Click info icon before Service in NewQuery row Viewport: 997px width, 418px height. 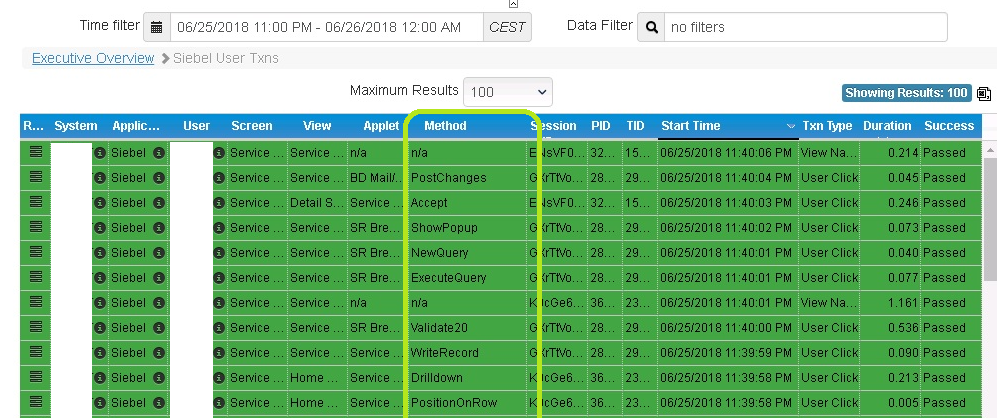(219, 253)
